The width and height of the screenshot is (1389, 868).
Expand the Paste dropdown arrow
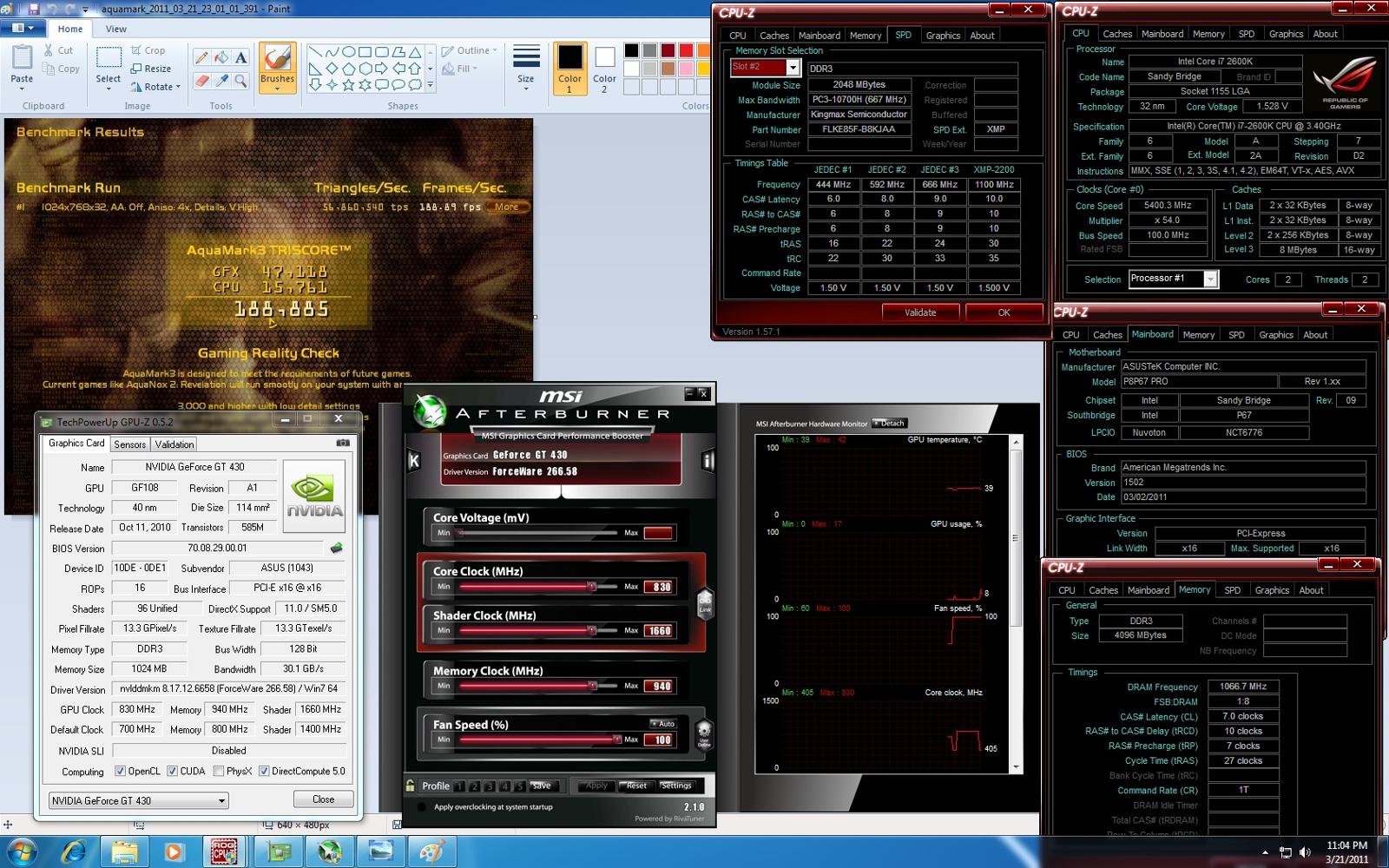[22, 88]
